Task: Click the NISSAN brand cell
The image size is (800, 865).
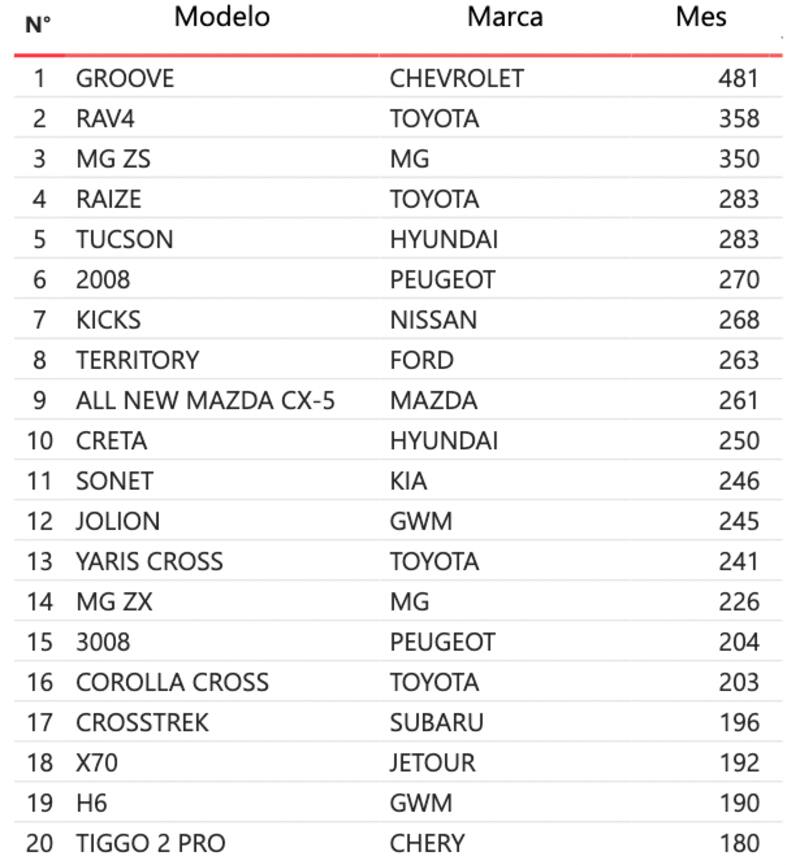Action: (433, 320)
